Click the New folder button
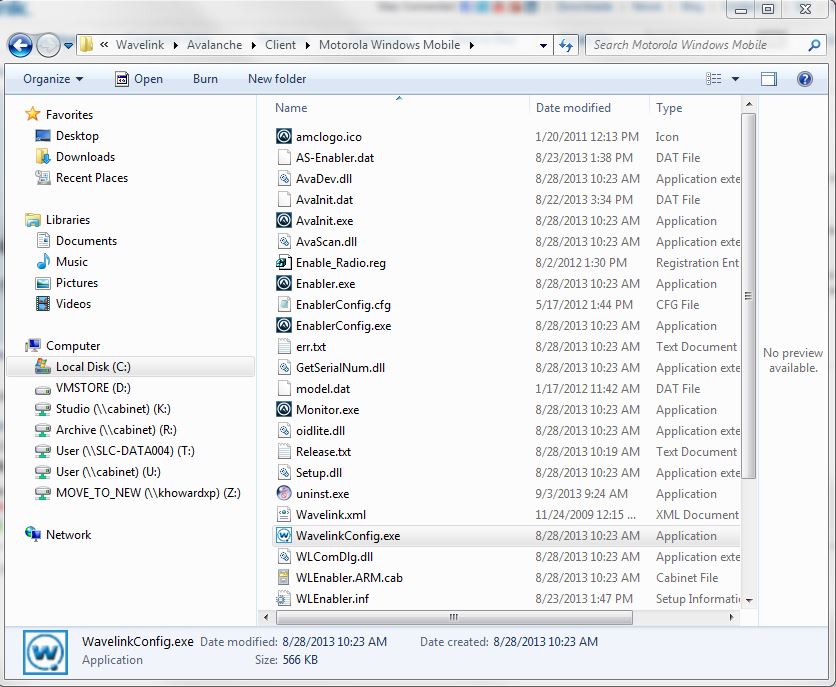Image resolution: width=836 pixels, height=687 pixels. pos(277,79)
